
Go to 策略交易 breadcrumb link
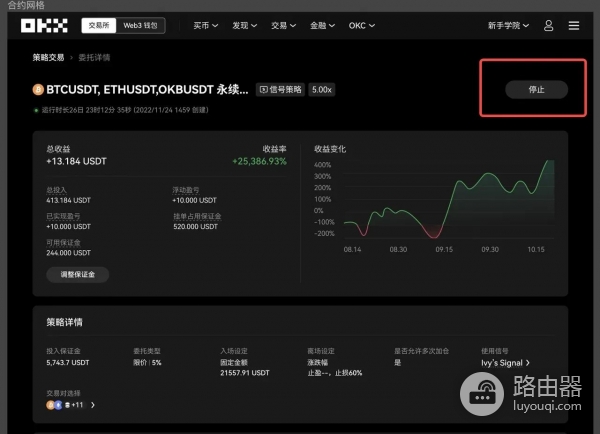(48, 57)
